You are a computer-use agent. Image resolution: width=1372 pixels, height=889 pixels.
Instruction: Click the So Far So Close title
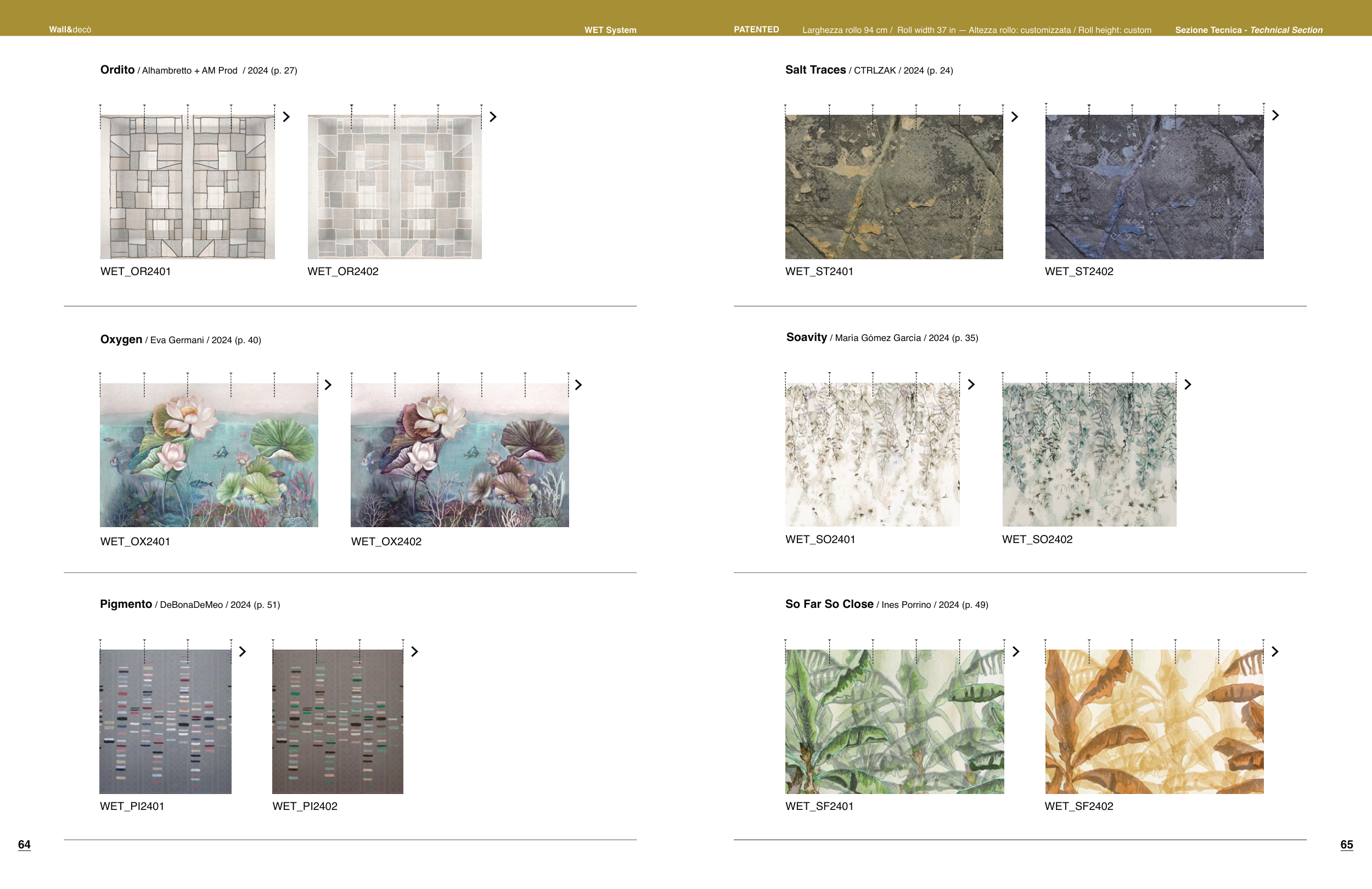829,604
